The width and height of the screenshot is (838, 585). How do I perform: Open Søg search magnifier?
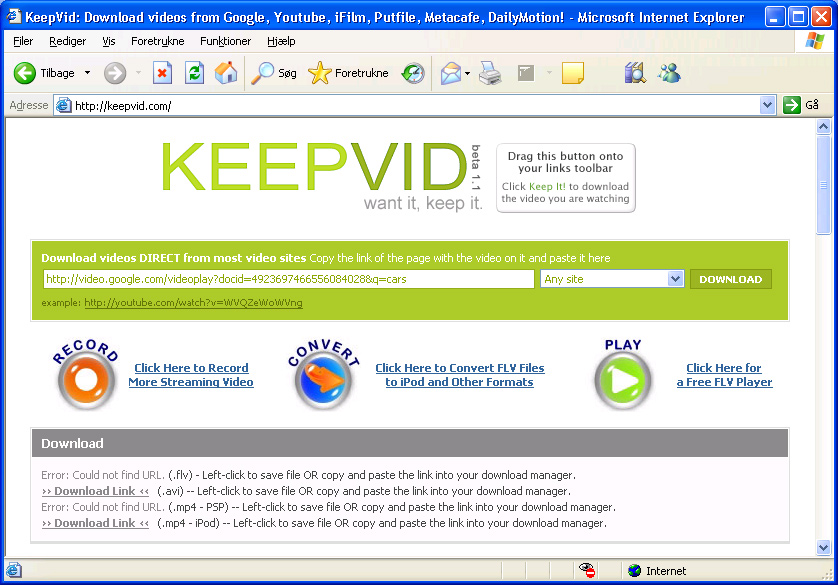(274, 73)
